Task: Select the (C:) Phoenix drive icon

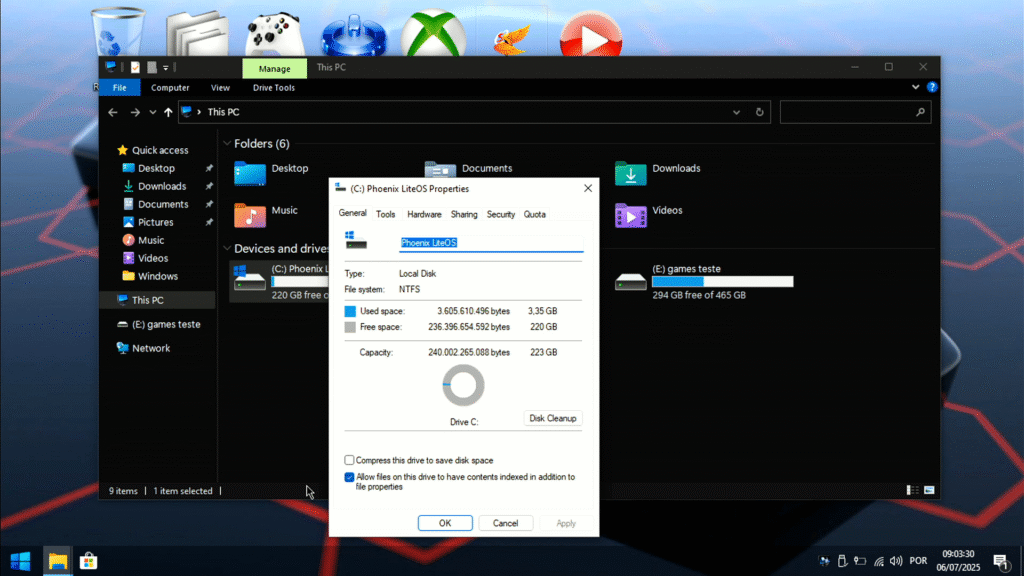Action: point(250,278)
